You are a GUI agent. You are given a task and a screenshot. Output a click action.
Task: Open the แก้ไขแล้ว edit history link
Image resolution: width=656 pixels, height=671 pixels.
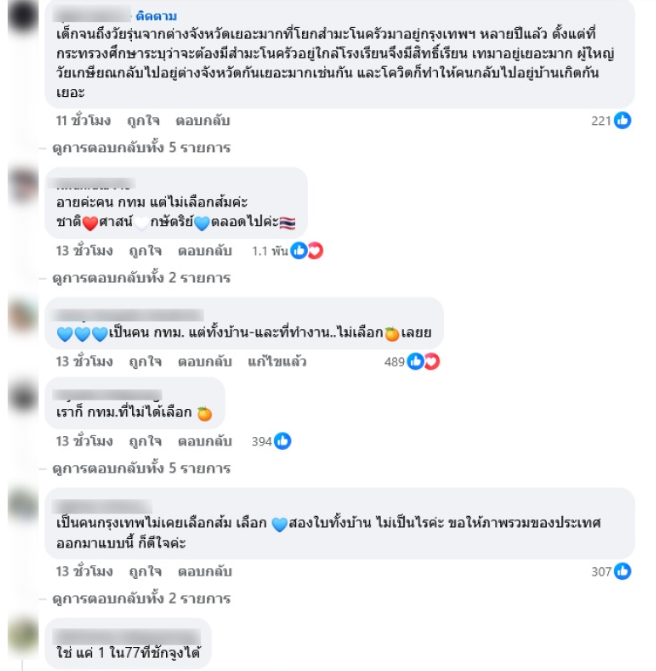point(277,362)
